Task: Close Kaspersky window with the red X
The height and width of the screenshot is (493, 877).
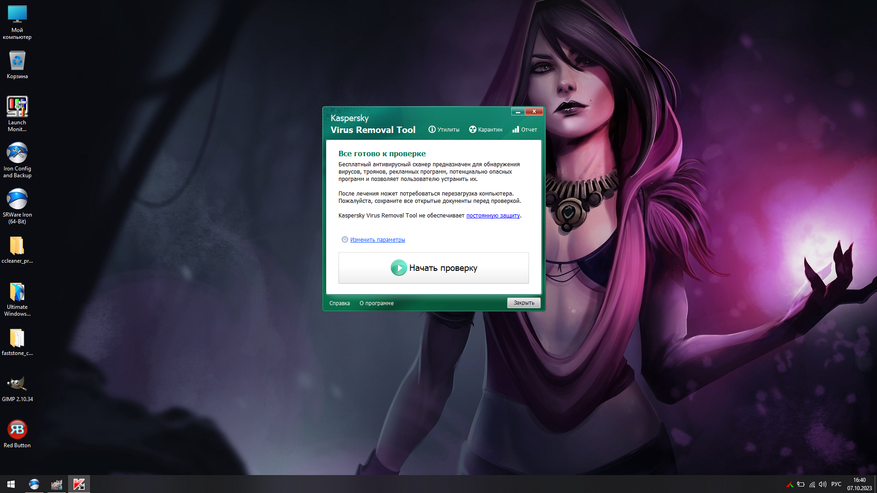Action: click(x=534, y=111)
